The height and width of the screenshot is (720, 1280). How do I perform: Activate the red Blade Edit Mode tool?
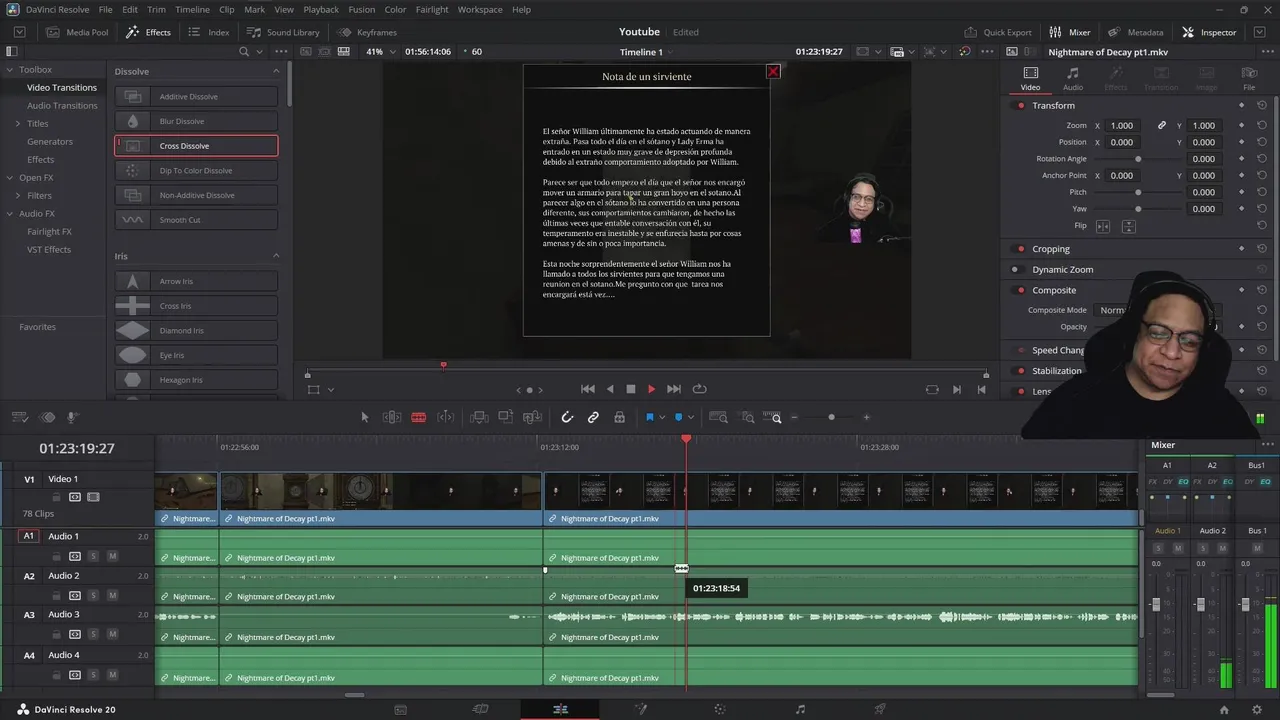tap(419, 417)
